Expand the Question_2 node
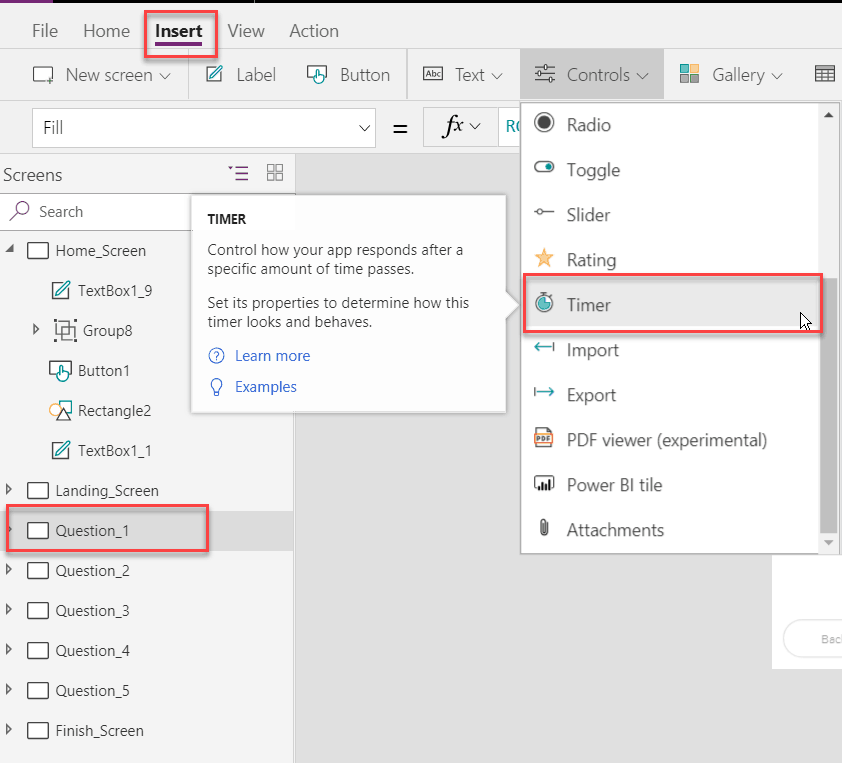842x763 pixels. click(9, 569)
